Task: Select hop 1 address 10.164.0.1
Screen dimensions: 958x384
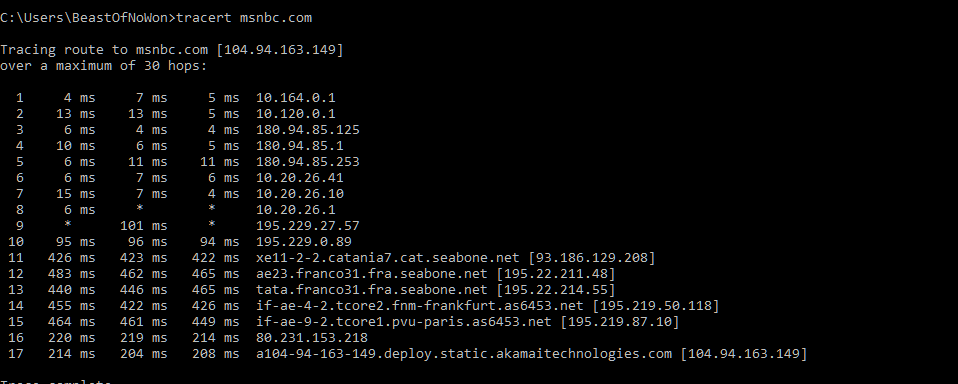Action: (296, 98)
